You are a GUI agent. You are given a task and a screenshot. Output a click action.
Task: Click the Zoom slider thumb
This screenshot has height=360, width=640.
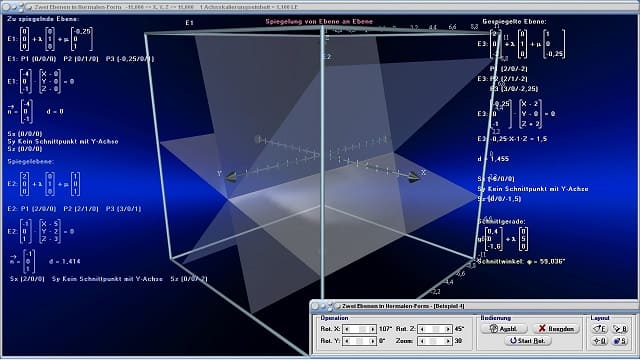click(433, 341)
